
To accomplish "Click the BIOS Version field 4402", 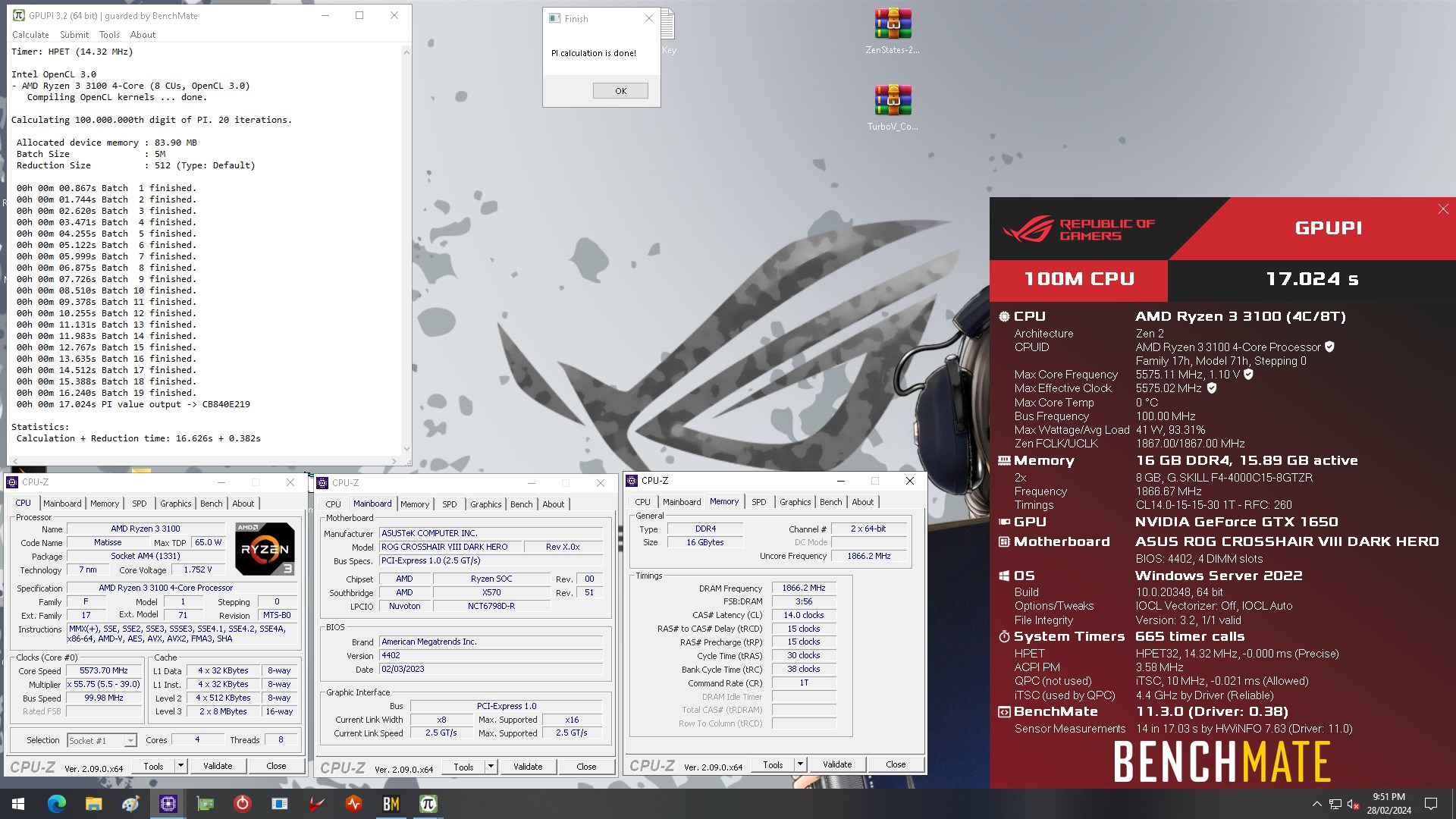I will point(491,656).
